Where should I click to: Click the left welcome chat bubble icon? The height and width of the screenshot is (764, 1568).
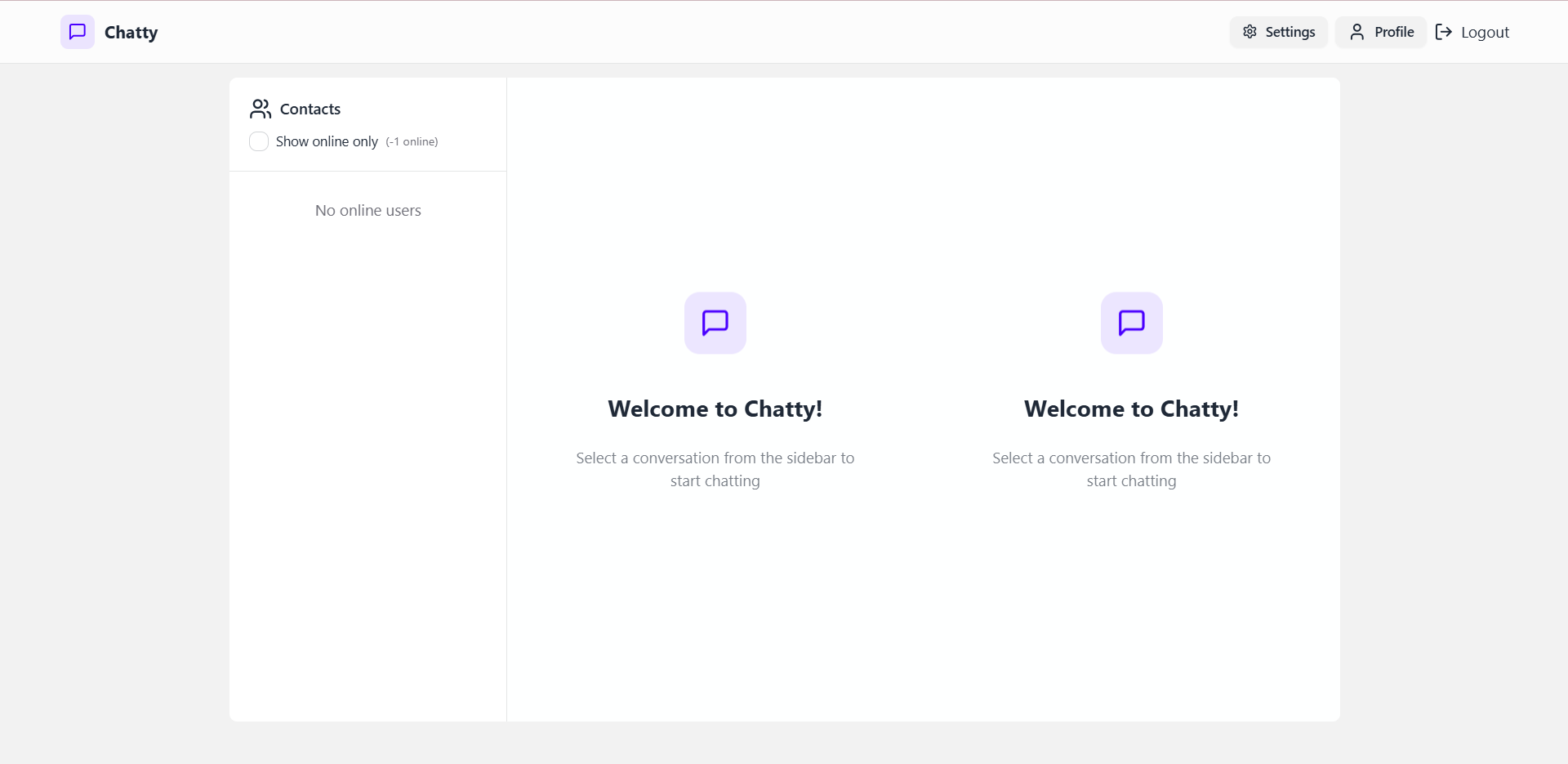click(715, 323)
